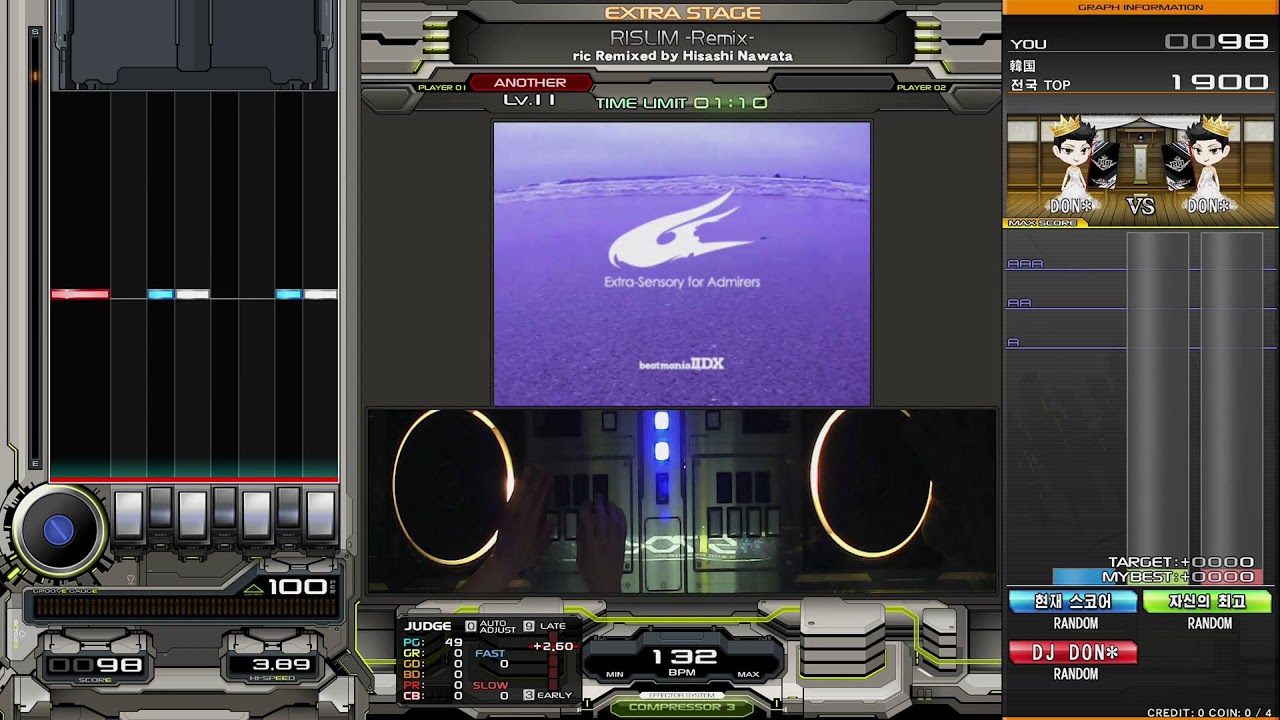The width and height of the screenshot is (1280, 720).
Task: Select the red DJ DON* button
Action: coord(1073,653)
